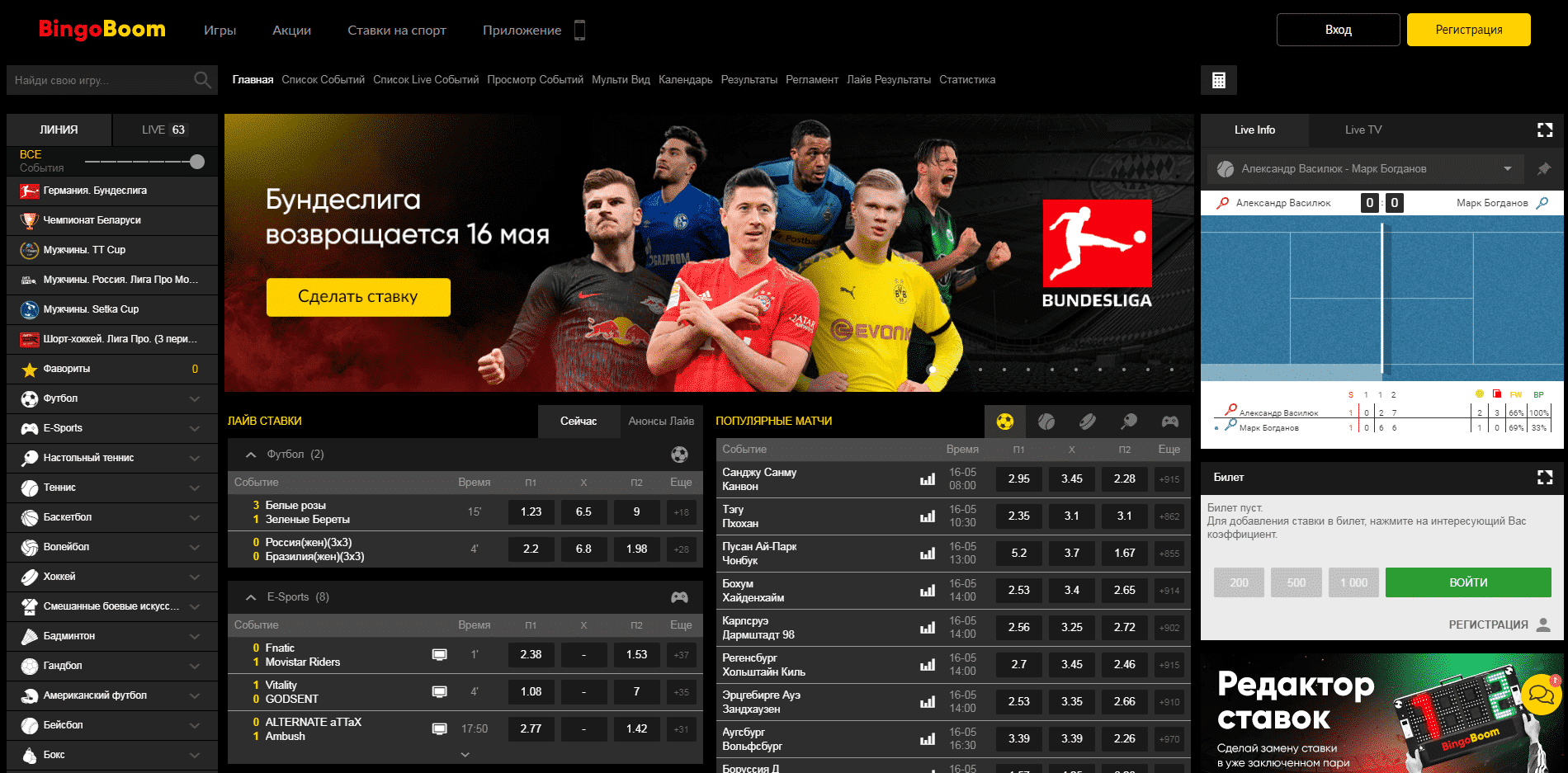Screen dimensions: 1568x773
Task: Filter popular matches by e-sports gamepad icon
Action: coord(1169,422)
